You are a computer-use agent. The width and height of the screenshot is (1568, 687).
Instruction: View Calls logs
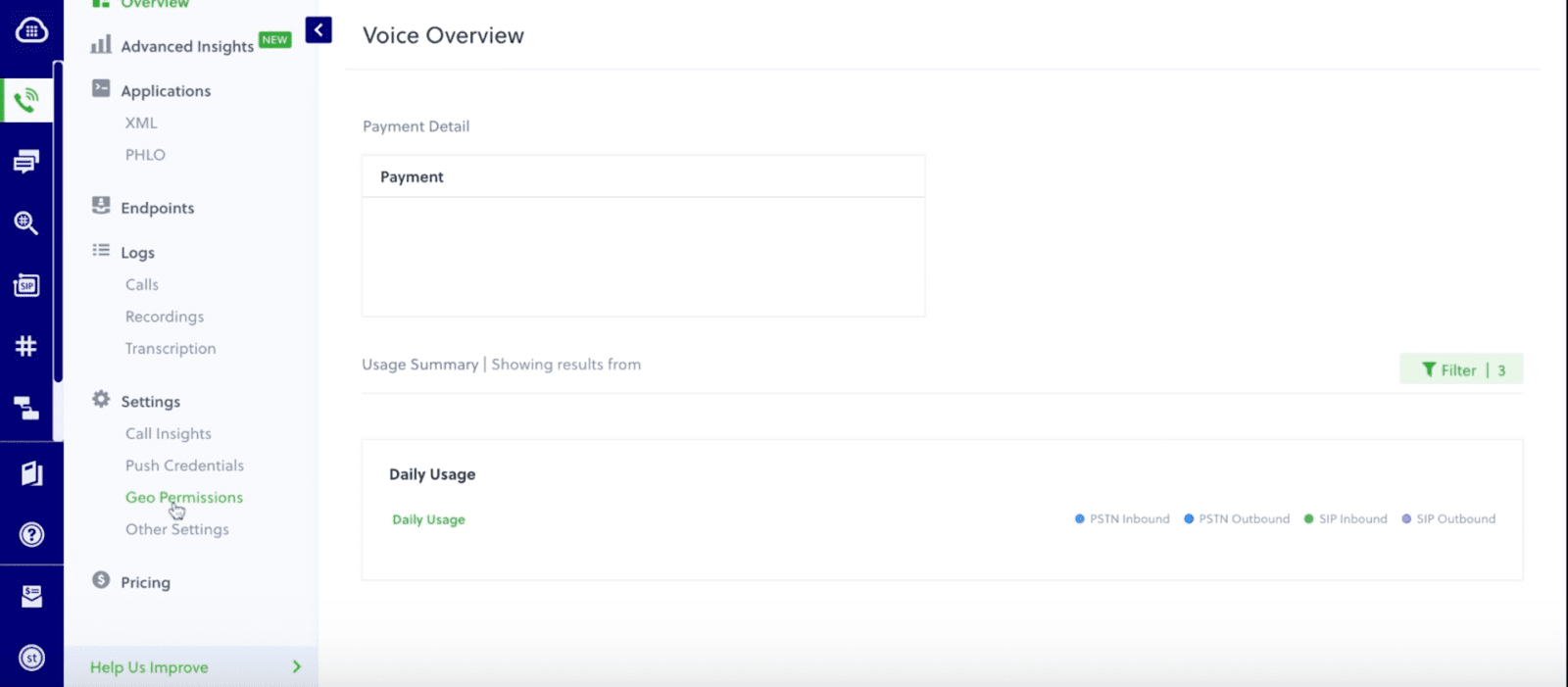pyautogui.click(x=142, y=284)
